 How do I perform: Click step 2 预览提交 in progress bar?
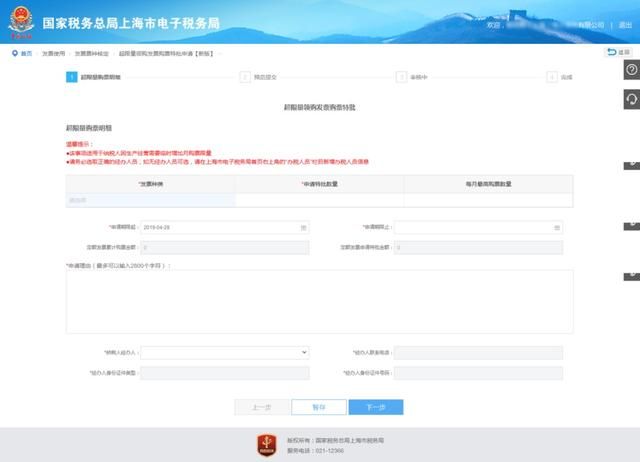tap(265, 76)
